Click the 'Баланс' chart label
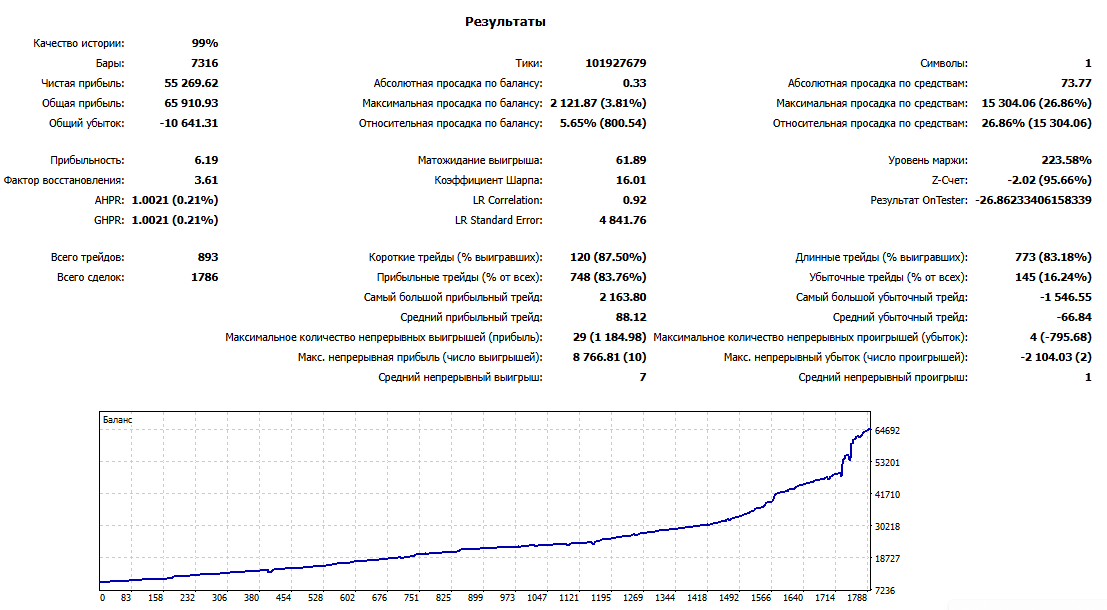This screenshot has width=1107, height=610. [117, 420]
